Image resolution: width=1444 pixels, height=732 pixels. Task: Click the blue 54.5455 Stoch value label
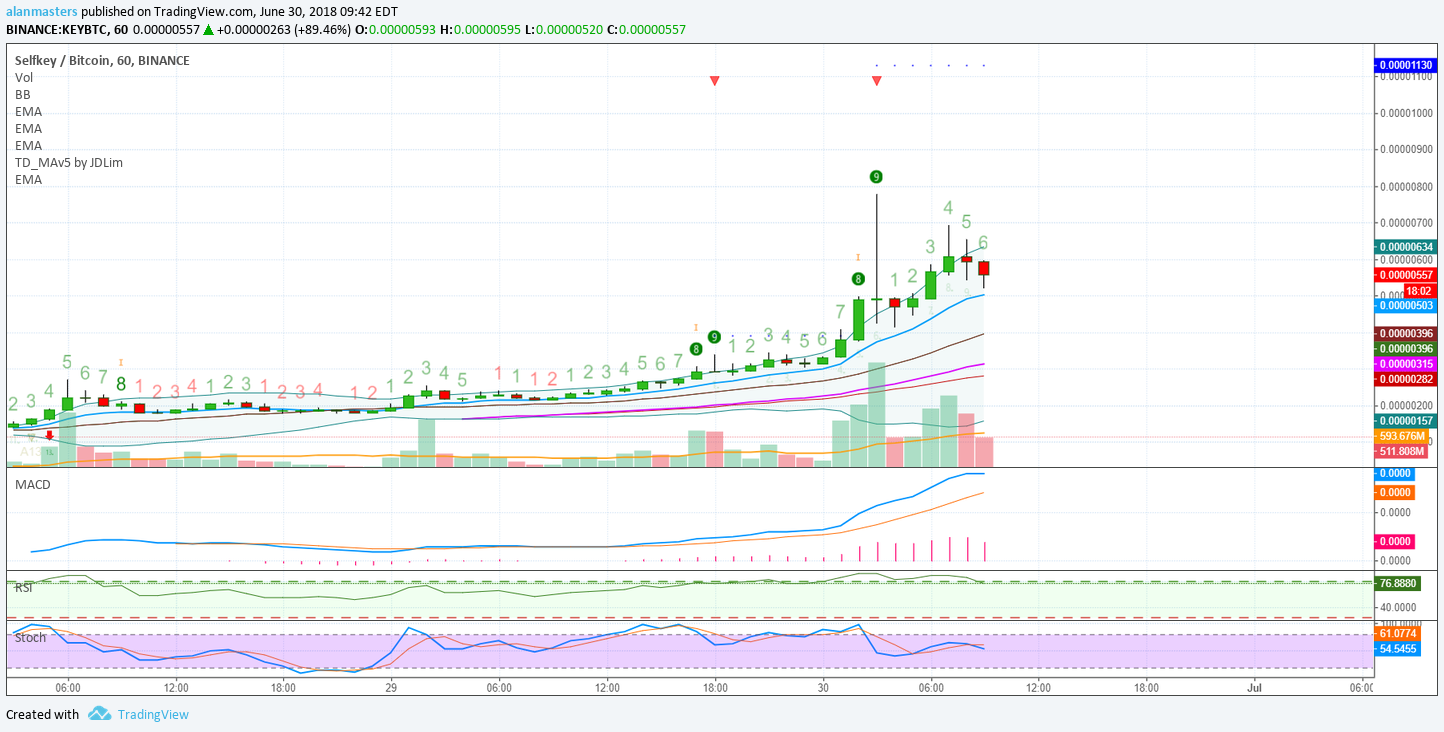[1398, 649]
